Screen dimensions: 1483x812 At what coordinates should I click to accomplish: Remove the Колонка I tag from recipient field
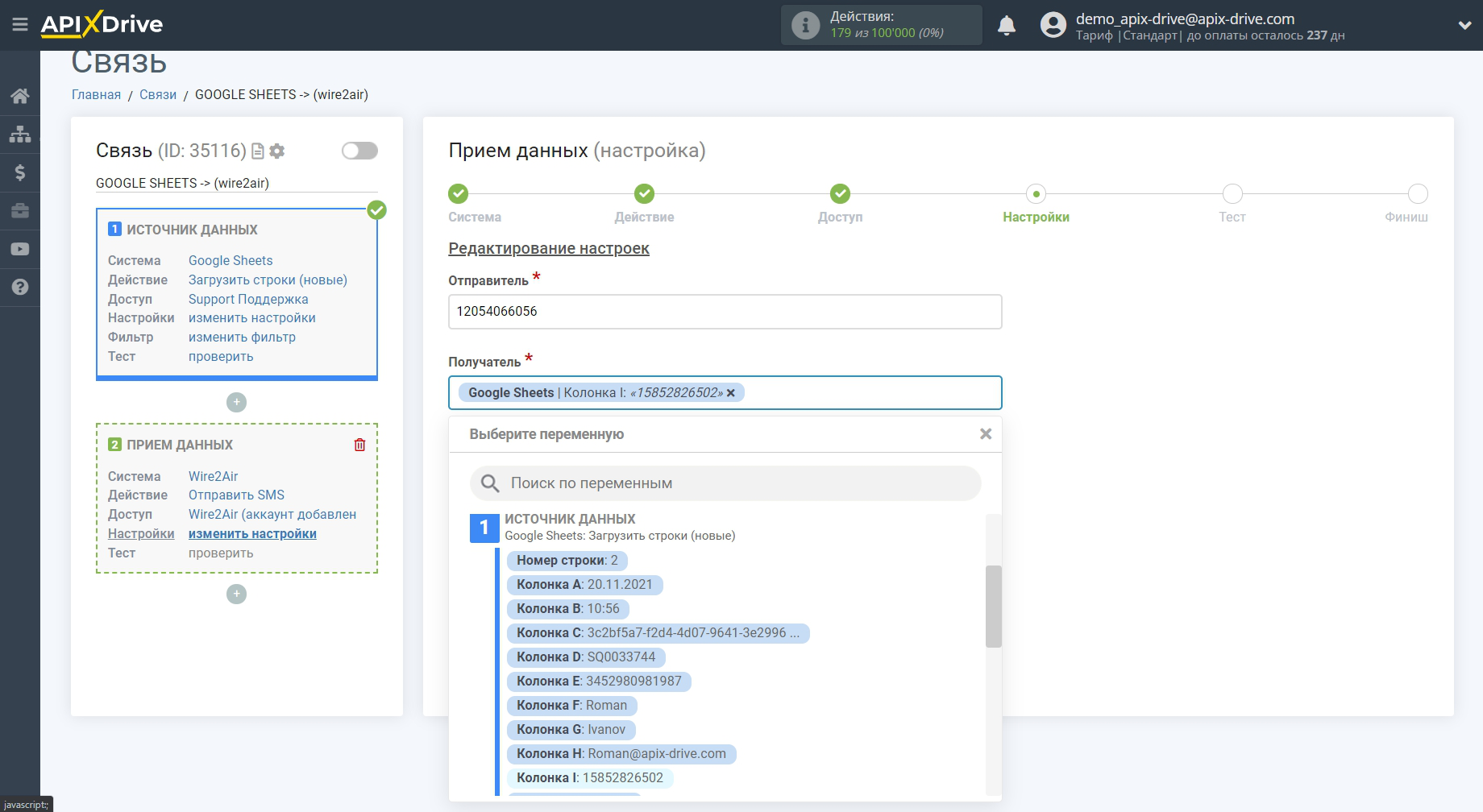(730, 393)
